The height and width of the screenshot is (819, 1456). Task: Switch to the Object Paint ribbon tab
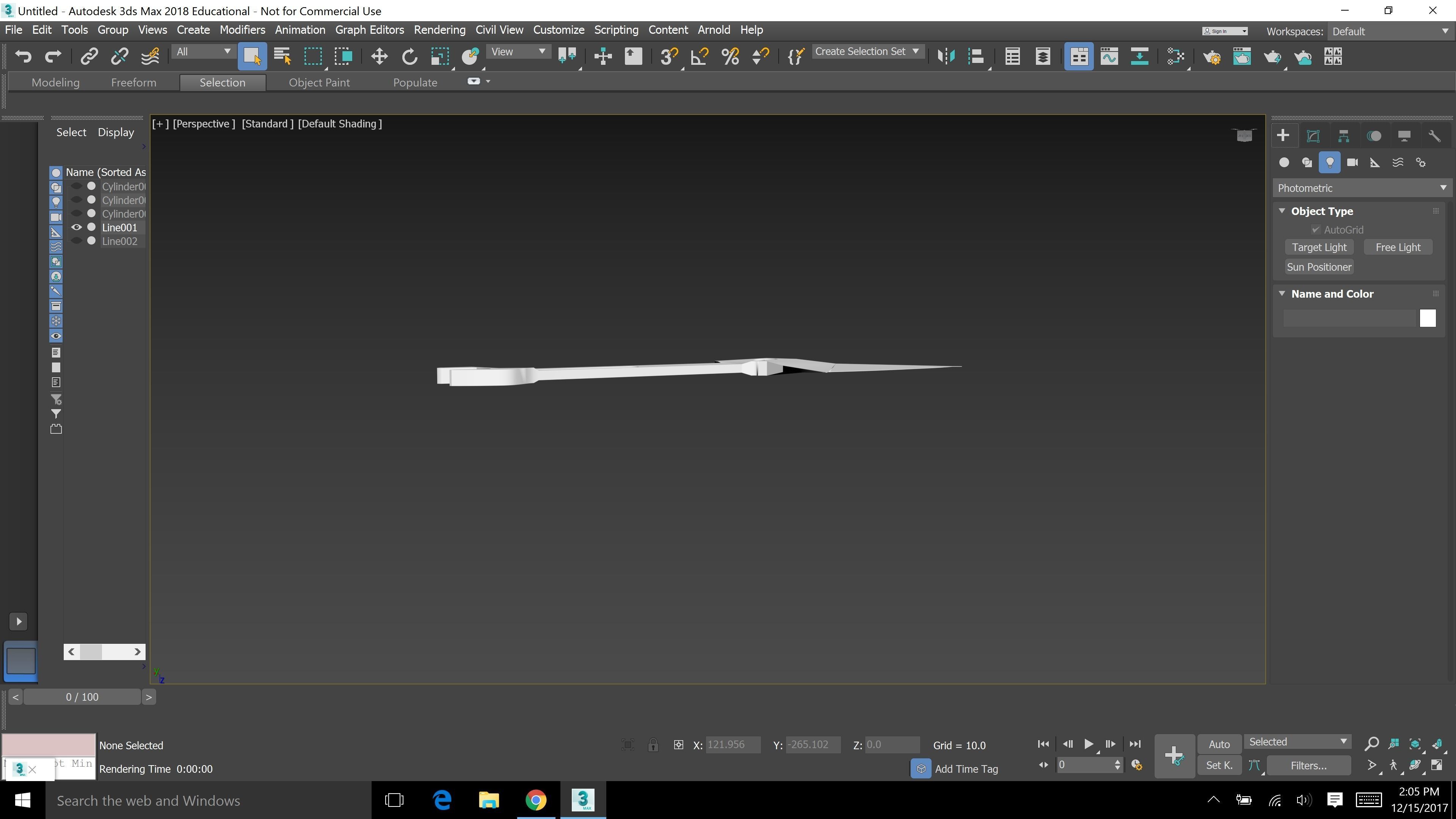point(319,83)
